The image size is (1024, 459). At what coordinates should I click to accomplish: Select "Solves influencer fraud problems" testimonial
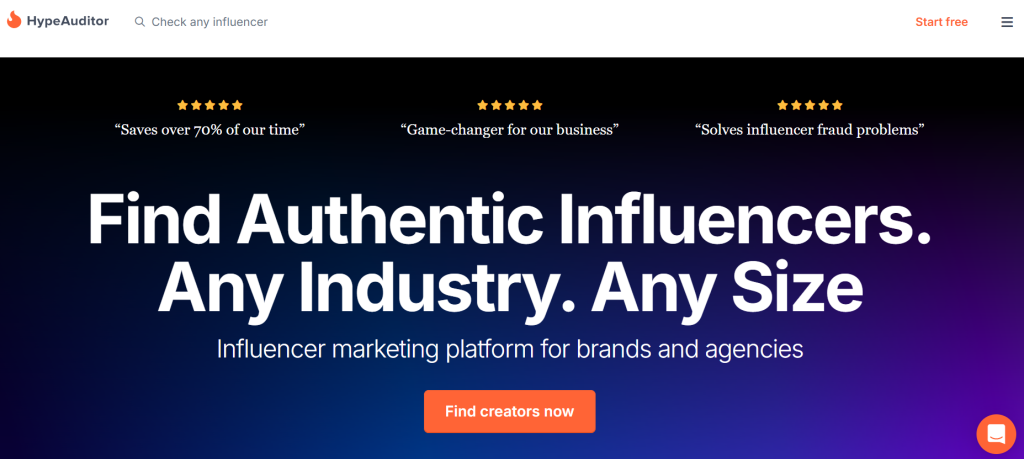coord(809,130)
